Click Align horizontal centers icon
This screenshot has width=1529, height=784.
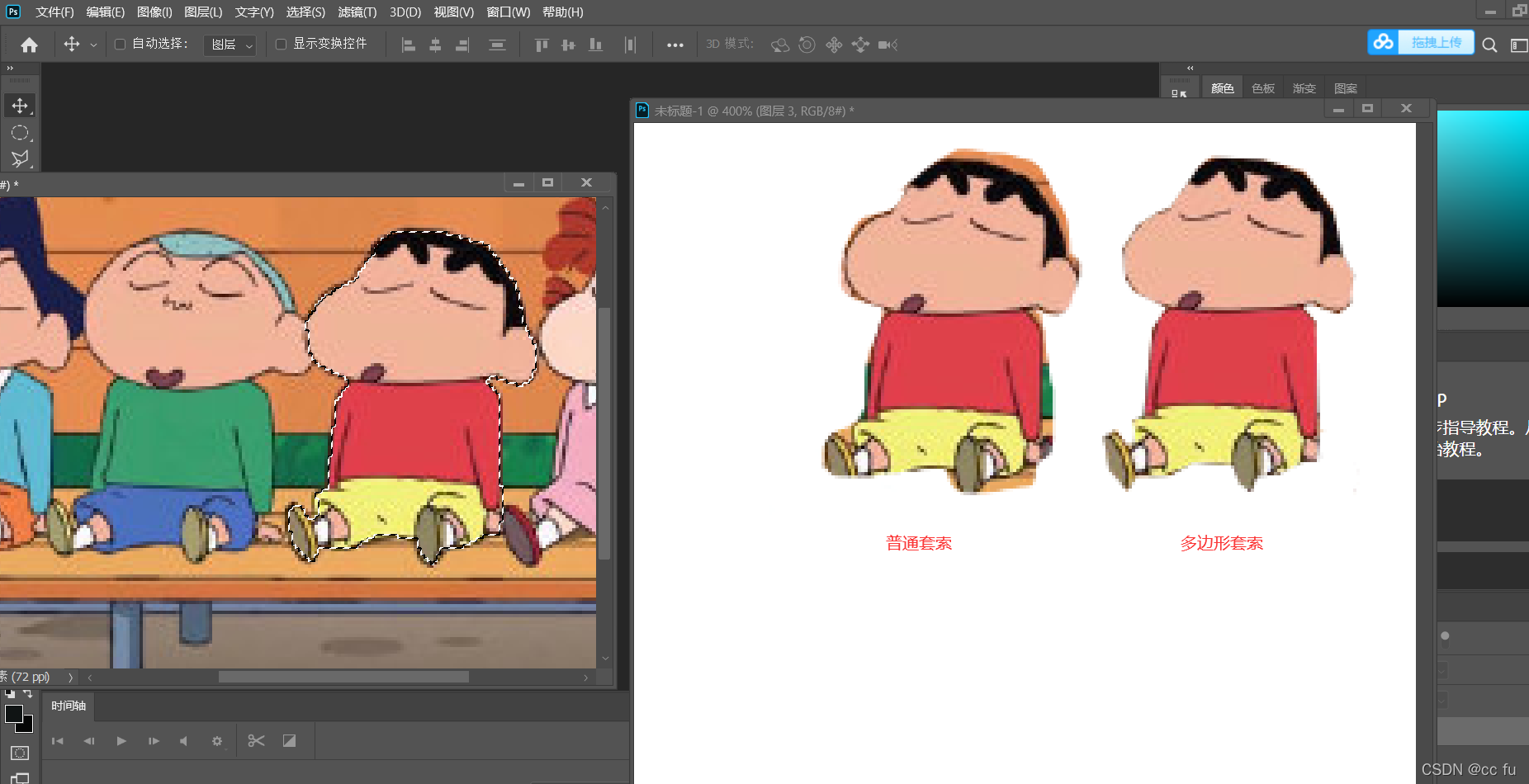435,45
